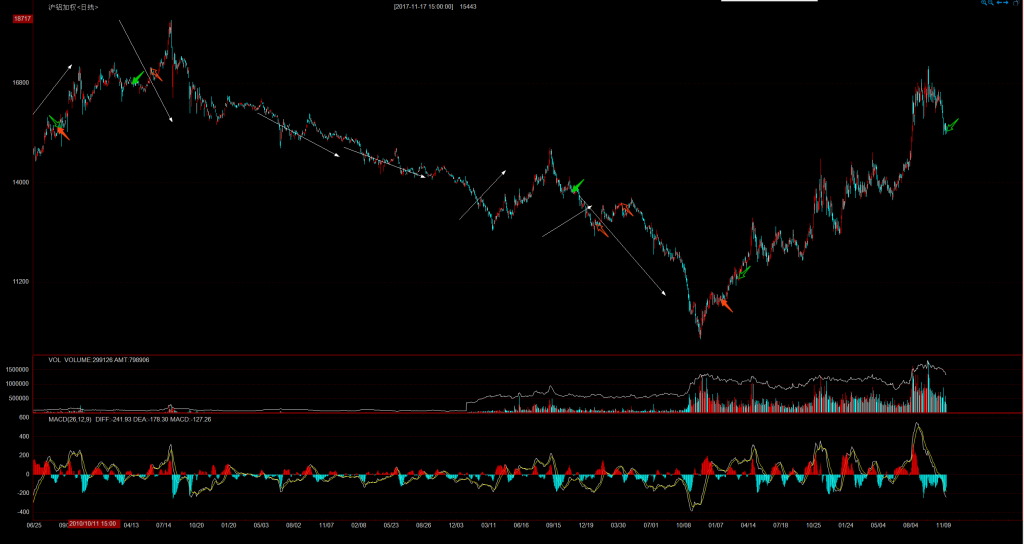Viewport: 1024px width, 544px height.
Task: Click the VOL indicator label
Action: (55, 359)
